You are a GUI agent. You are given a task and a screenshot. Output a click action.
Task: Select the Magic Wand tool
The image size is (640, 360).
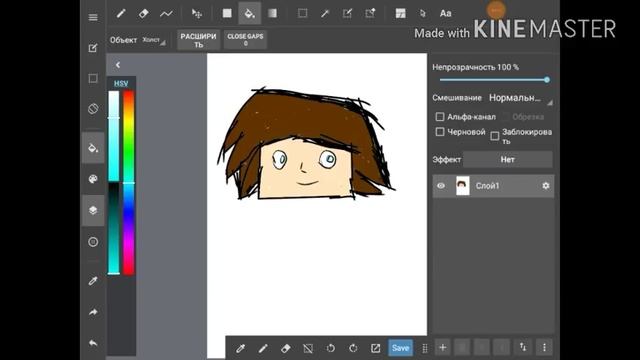(325, 13)
